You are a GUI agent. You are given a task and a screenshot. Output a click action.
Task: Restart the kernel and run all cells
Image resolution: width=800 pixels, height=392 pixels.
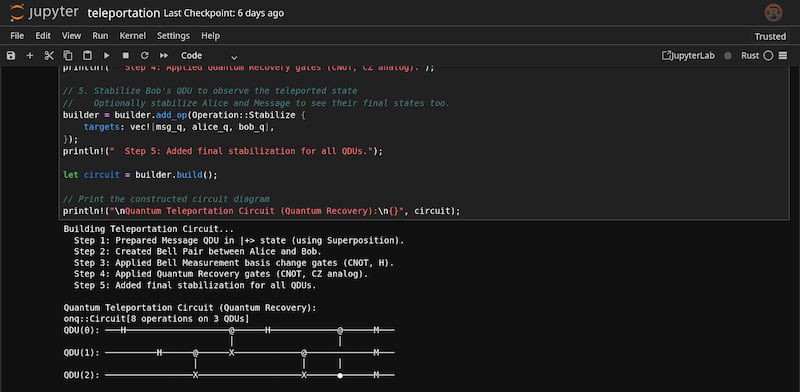coord(164,56)
